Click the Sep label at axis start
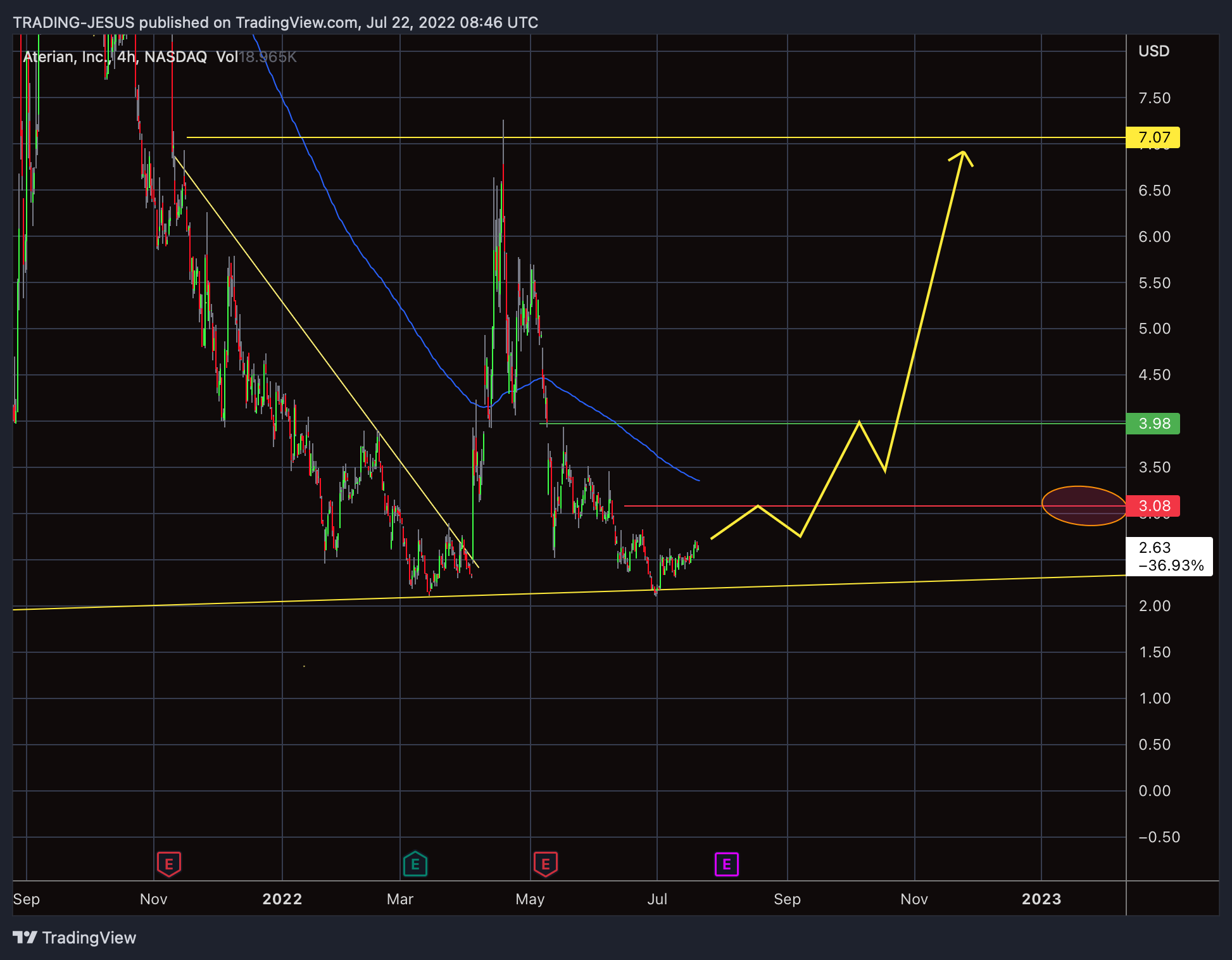1232x960 pixels. pos(27,899)
